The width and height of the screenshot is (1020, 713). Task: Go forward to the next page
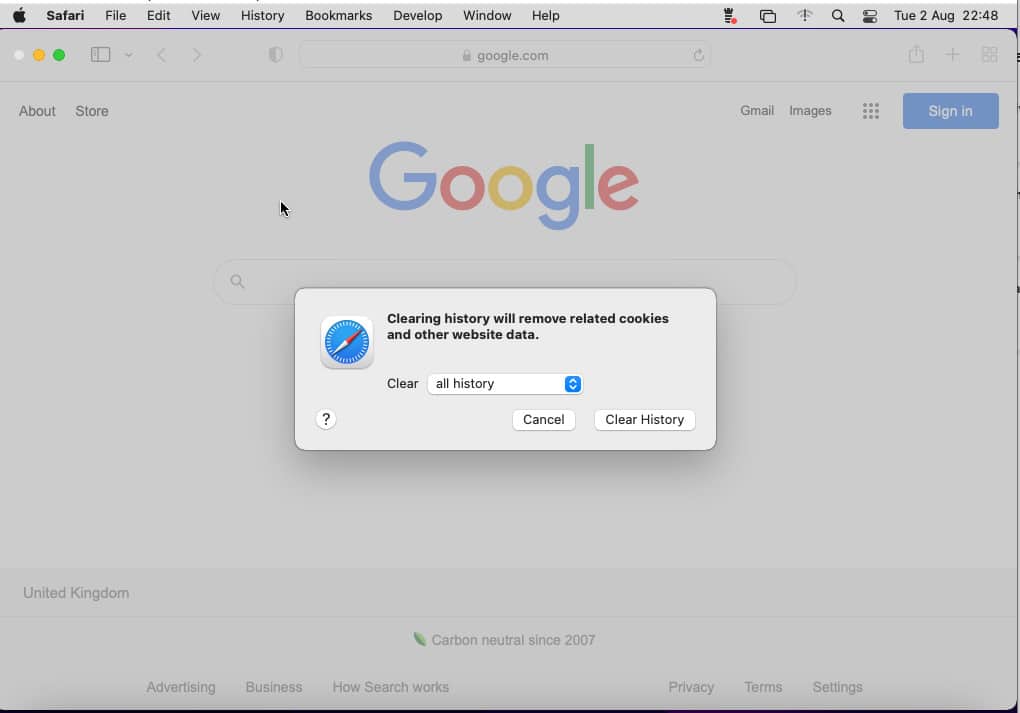point(197,55)
